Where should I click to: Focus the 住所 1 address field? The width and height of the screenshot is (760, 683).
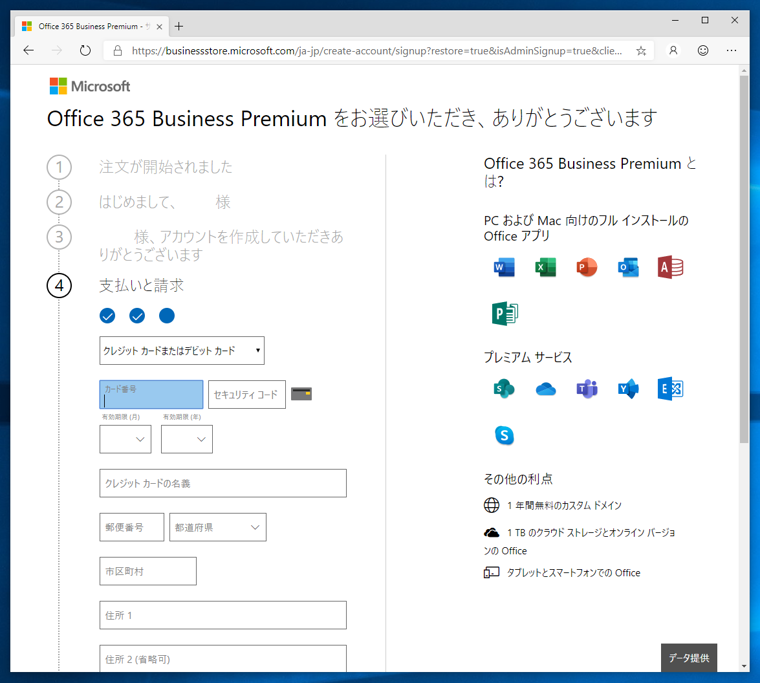click(x=223, y=615)
